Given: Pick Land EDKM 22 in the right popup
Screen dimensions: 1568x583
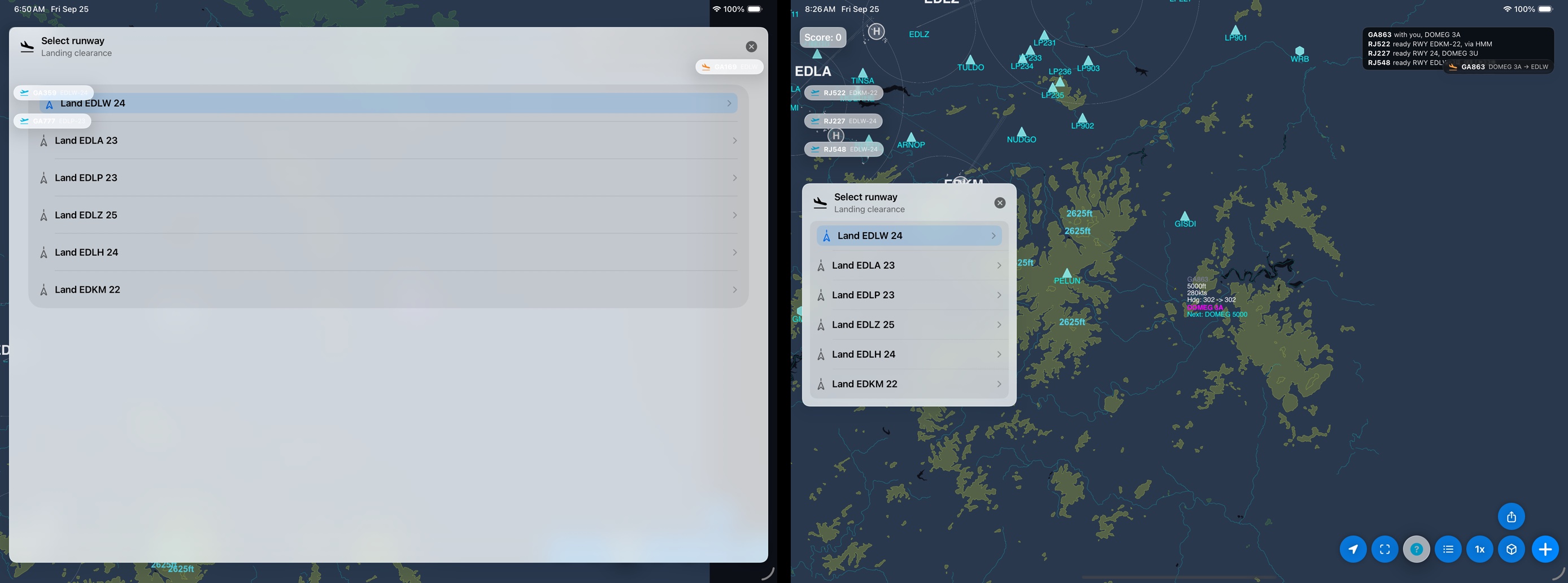Looking at the screenshot, I should 909,384.
